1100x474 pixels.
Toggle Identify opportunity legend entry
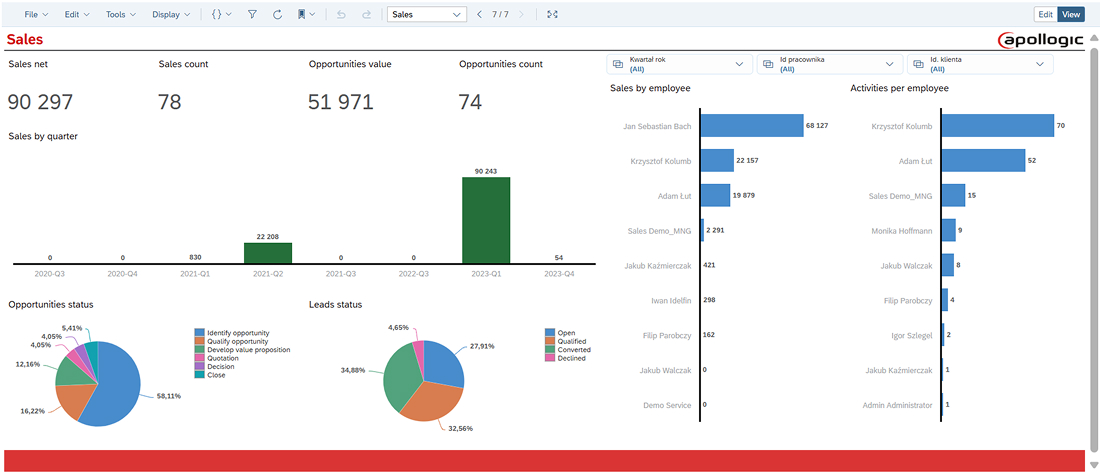238,332
